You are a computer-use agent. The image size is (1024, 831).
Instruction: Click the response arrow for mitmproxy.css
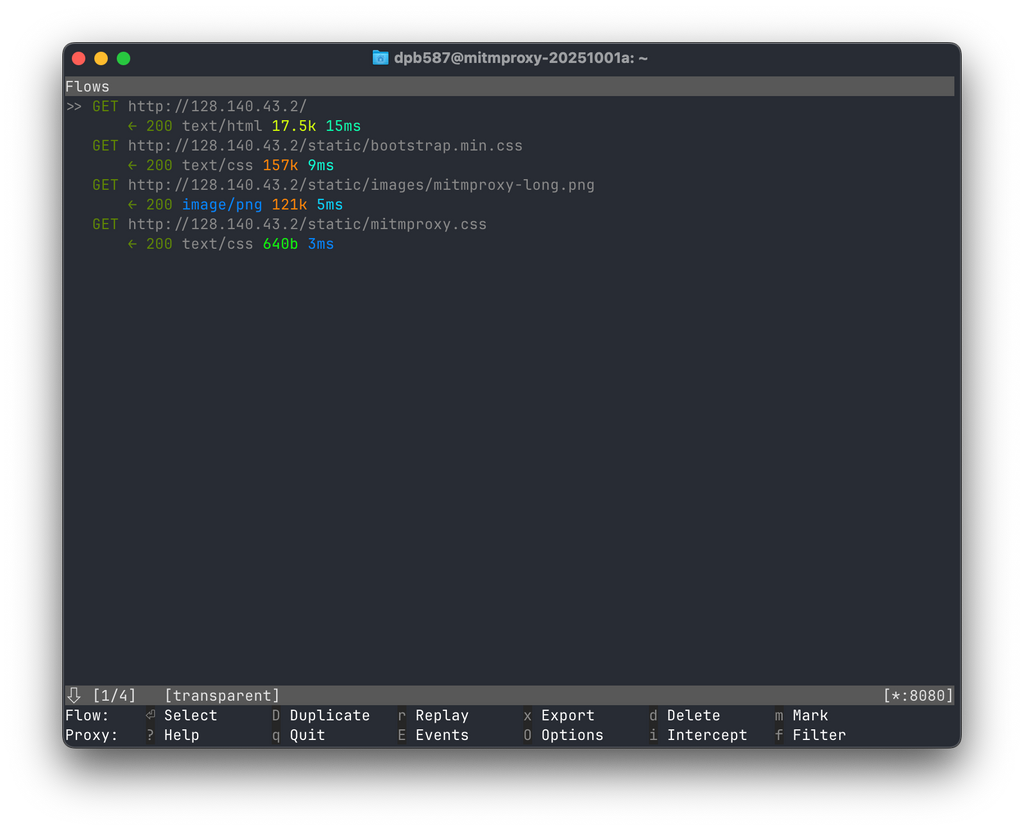132,244
